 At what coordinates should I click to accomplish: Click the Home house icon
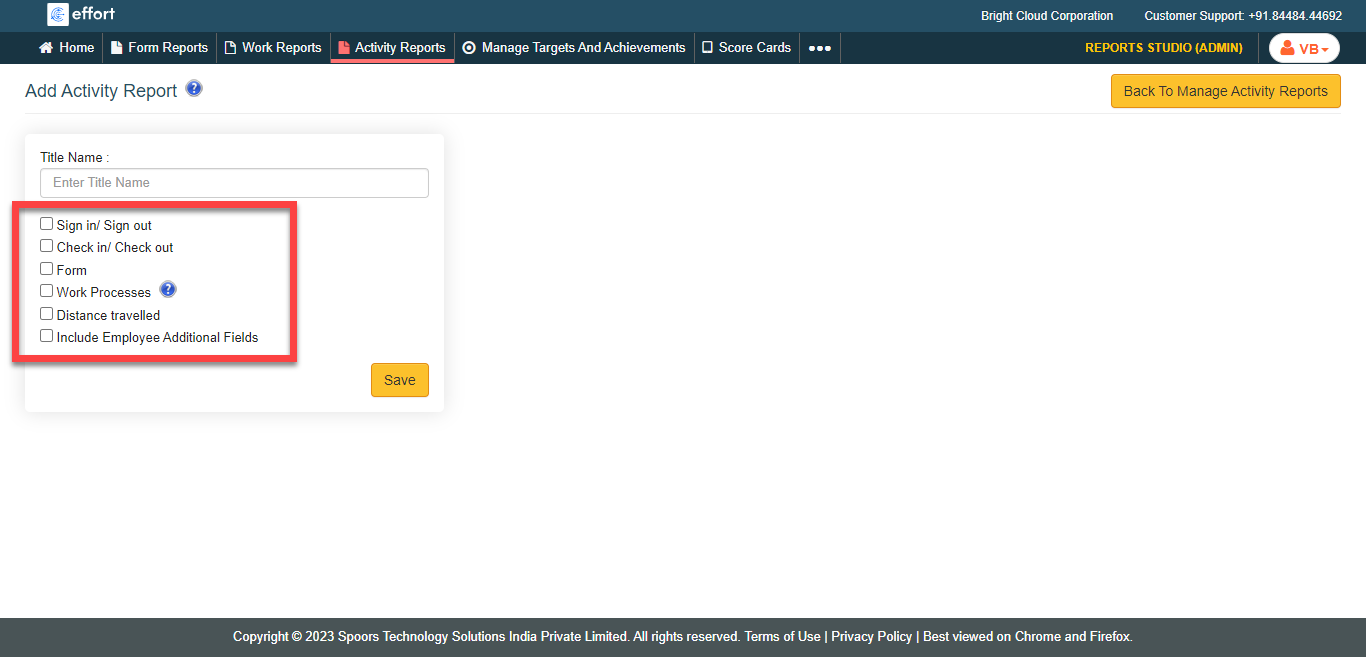click(x=46, y=47)
